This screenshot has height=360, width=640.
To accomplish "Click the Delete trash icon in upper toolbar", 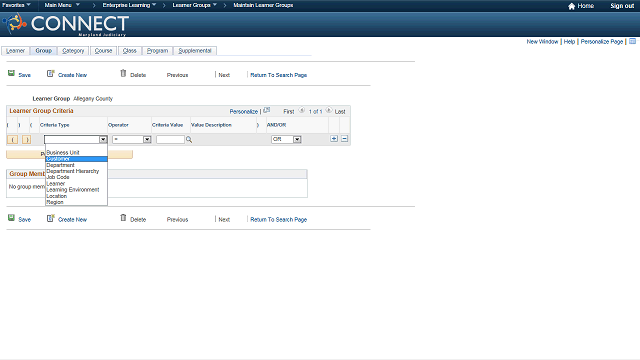I will pyautogui.click(x=123, y=73).
